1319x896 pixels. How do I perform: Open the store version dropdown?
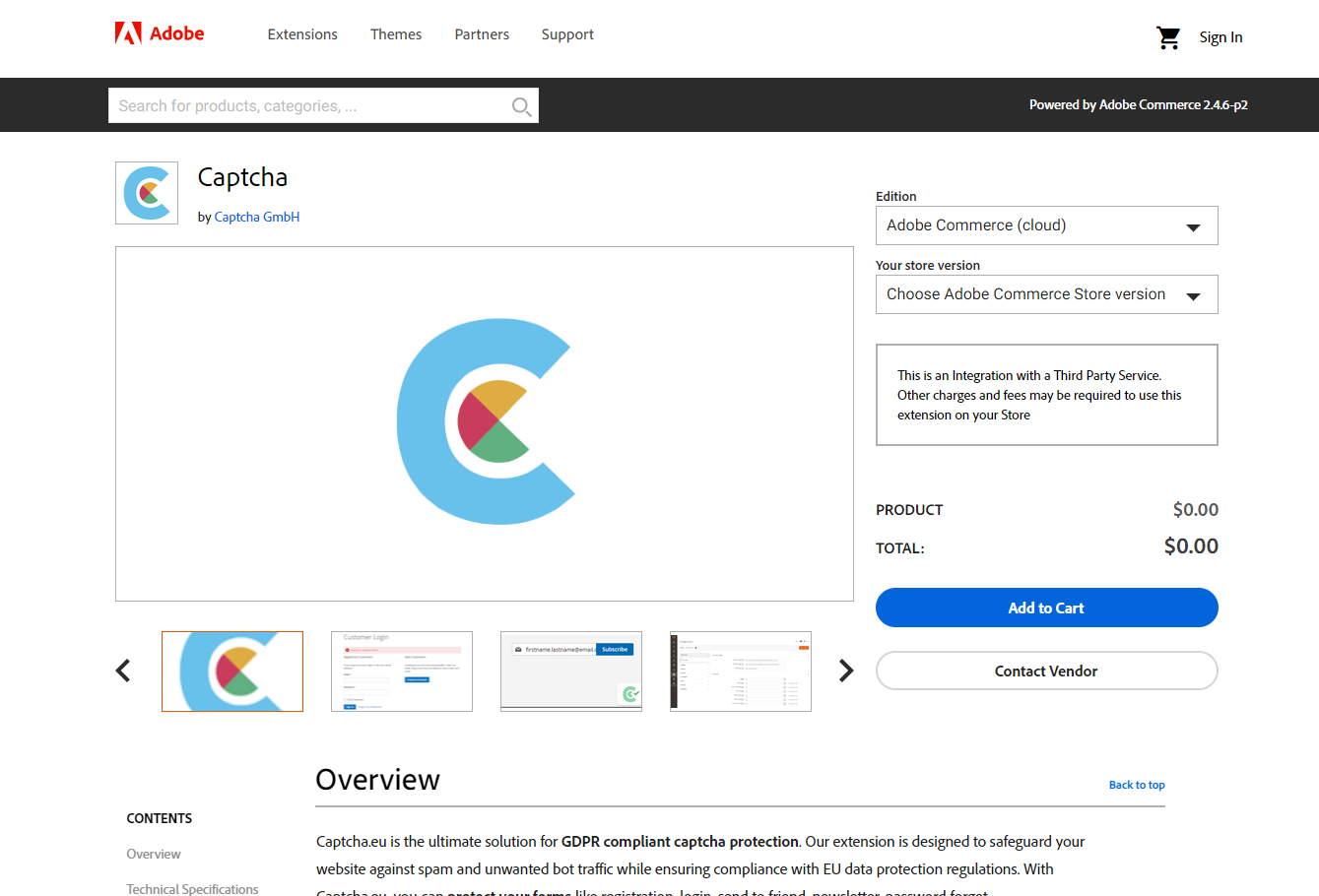coord(1046,294)
